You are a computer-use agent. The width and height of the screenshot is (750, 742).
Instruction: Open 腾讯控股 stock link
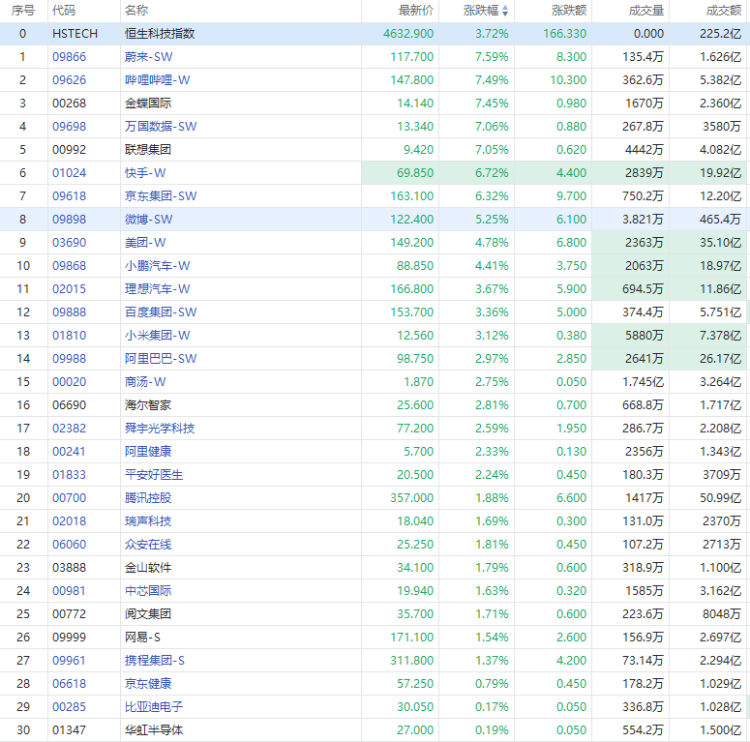click(x=148, y=498)
